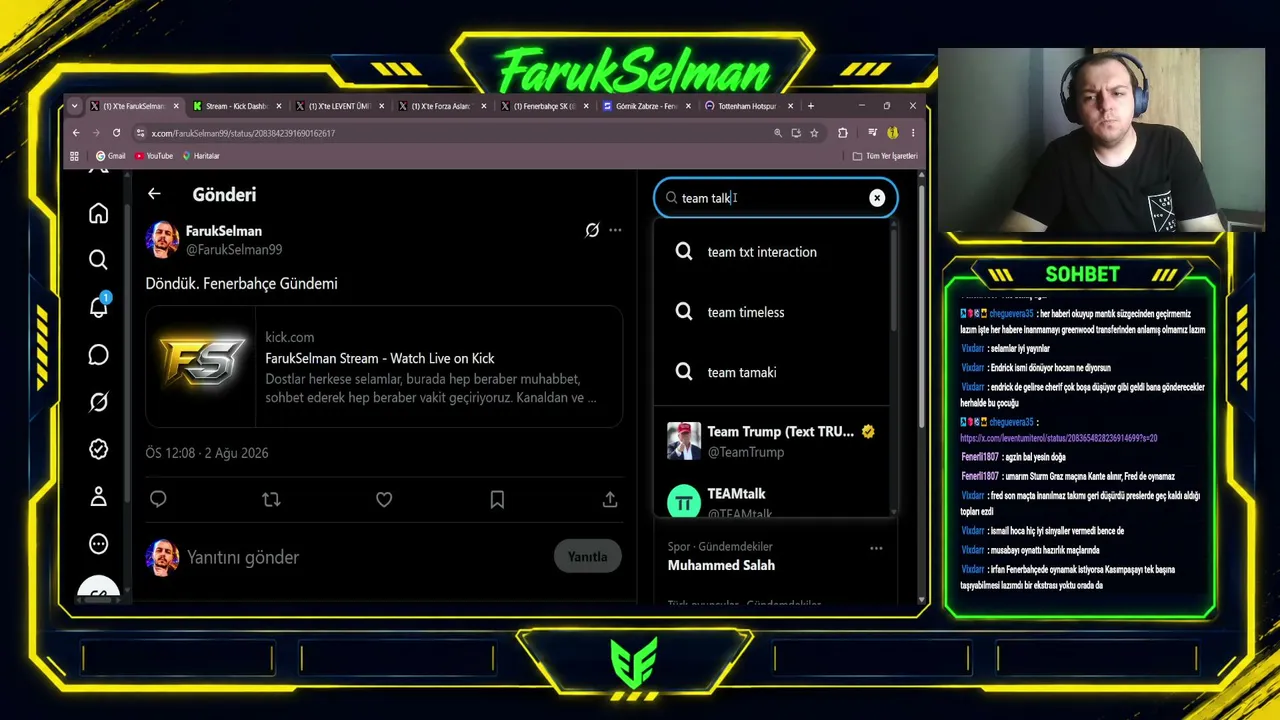The image size is (1280, 720).
Task: Switch to the 'Fenerbahçe SK' tab
Action: point(545,106)
